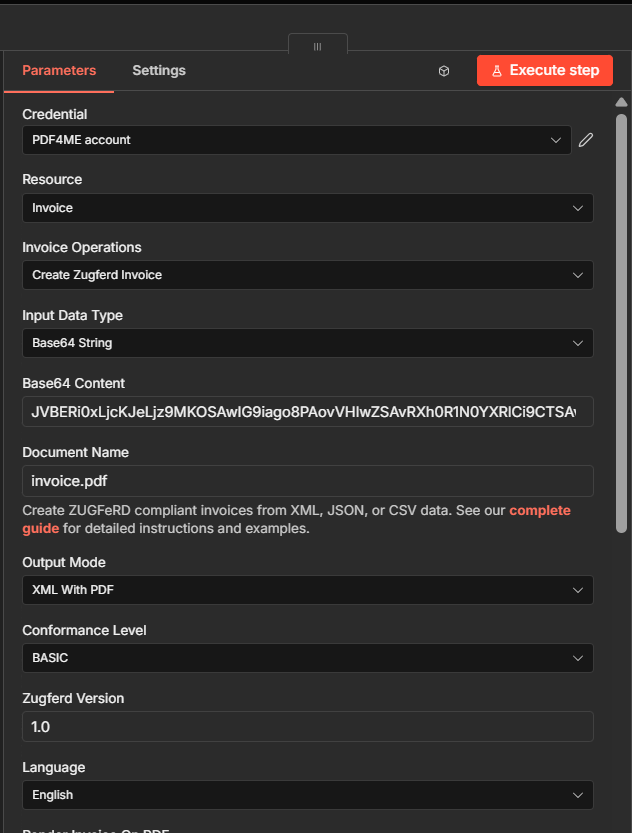The width and height of the screenshot is (632, 833).
Task: Open the Language dropdown set to English
Action: (307, 794)
